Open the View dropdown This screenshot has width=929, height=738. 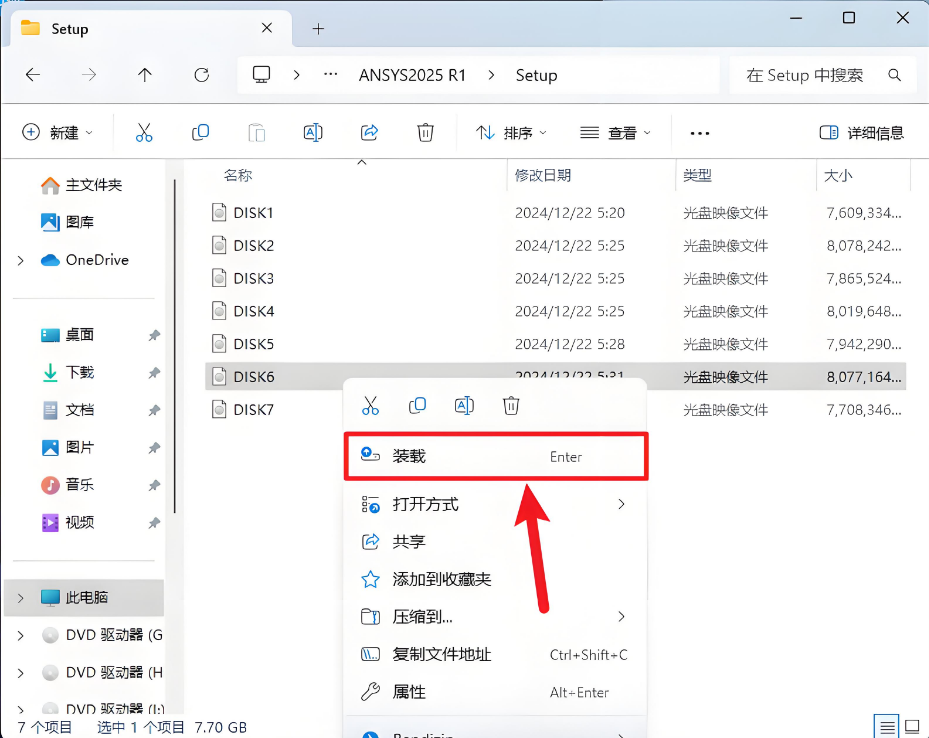click(615, 133)
